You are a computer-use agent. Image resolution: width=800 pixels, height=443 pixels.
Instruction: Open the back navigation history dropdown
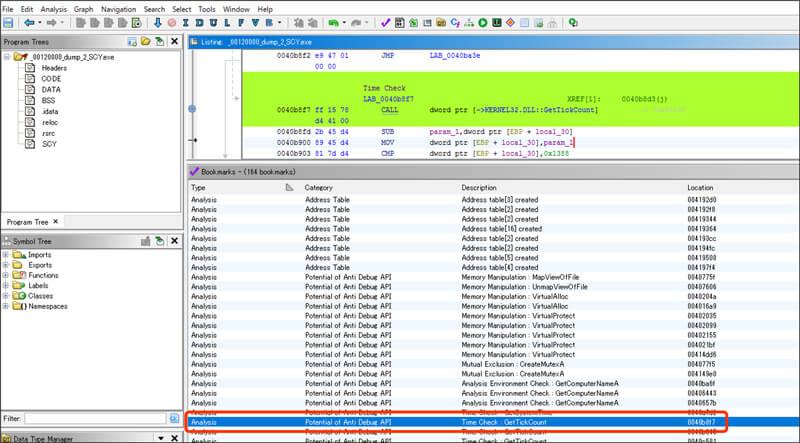click(x=40, y=23)
